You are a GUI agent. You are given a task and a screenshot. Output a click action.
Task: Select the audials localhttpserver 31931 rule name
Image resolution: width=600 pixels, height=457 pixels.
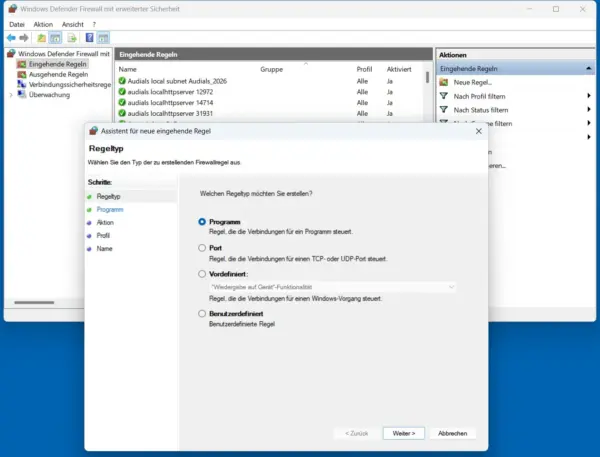pyautogui.click(x=170, y=113)
